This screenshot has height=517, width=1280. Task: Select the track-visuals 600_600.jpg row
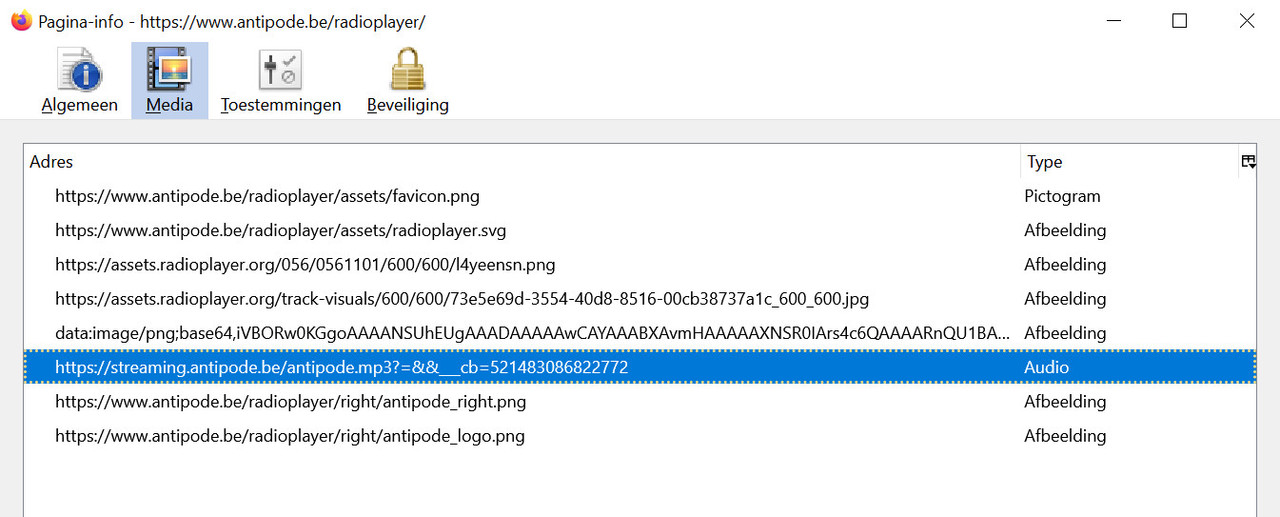[x=640, y=298]
